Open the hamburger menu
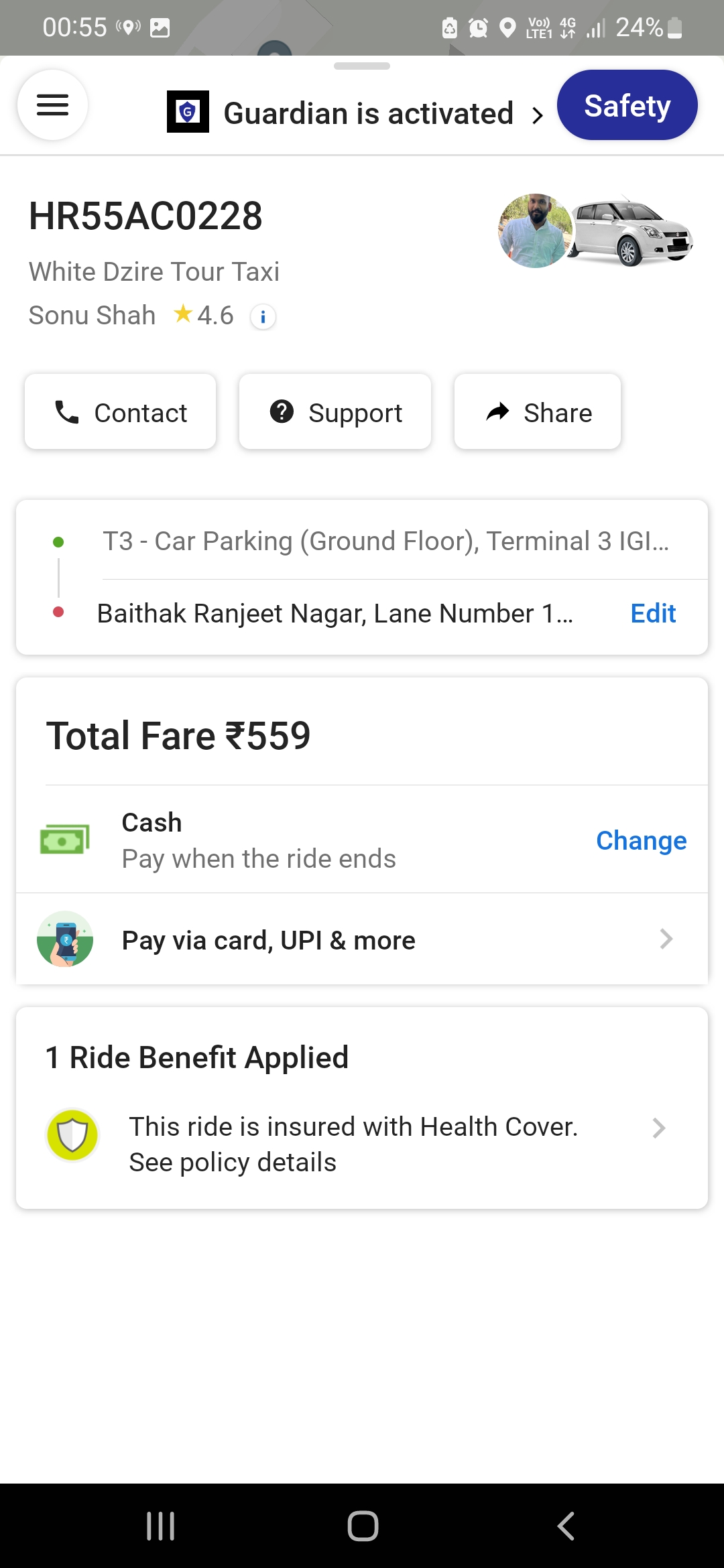Screen dimensions: 724x1568 (52, 105)
